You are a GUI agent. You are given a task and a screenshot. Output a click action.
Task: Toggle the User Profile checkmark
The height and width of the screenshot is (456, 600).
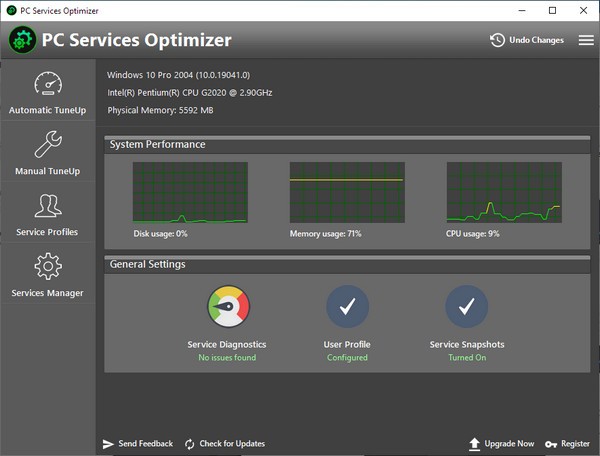point(347,307)
